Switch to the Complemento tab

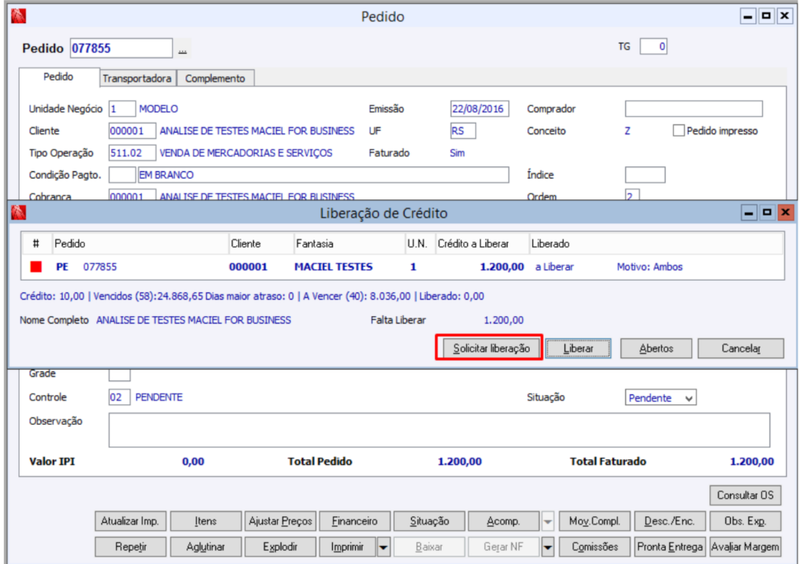pos(215,79)
